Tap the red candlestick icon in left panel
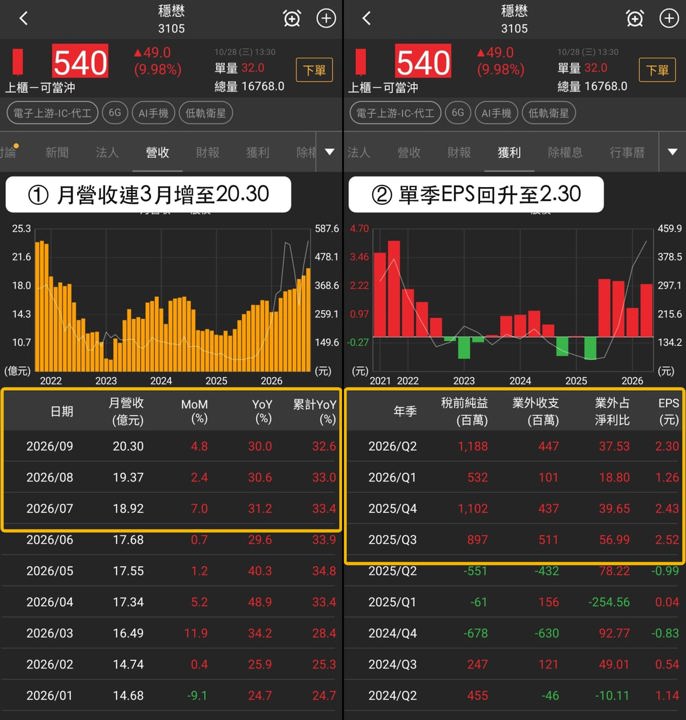 (17, 62)
